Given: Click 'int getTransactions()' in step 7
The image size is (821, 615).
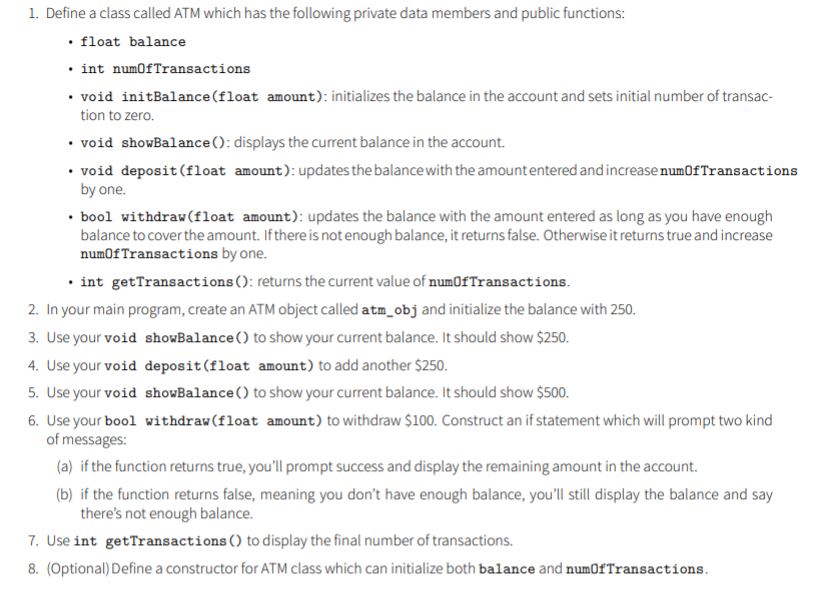Looking at the screenshot, I should click(158, 541).
